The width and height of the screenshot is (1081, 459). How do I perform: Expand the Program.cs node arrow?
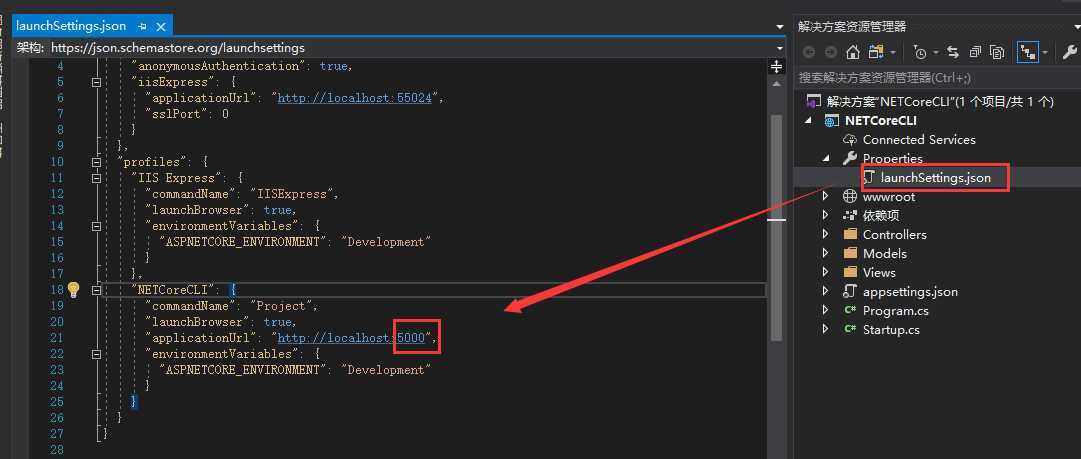pos(825,311)
